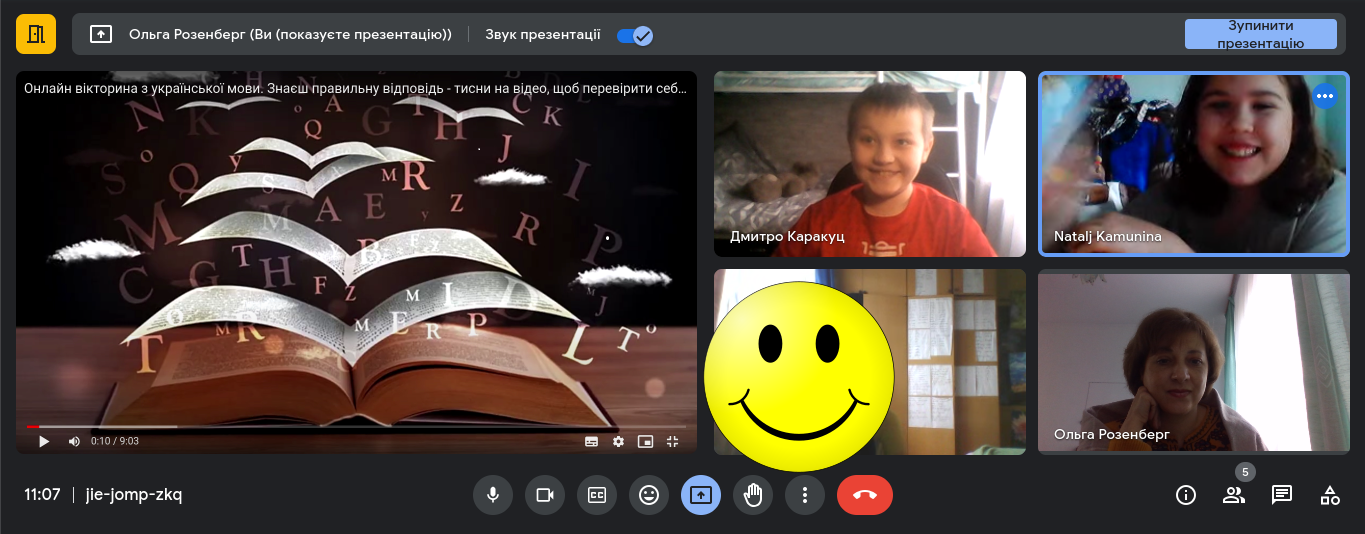Click the present screen icon
The image size is (1365, 534).
(701, 495)
